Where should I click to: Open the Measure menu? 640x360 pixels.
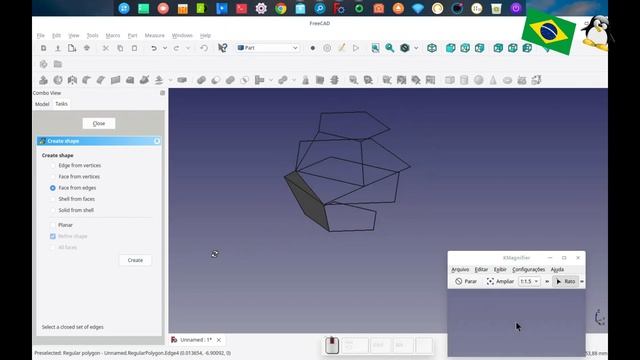[154, 36]
